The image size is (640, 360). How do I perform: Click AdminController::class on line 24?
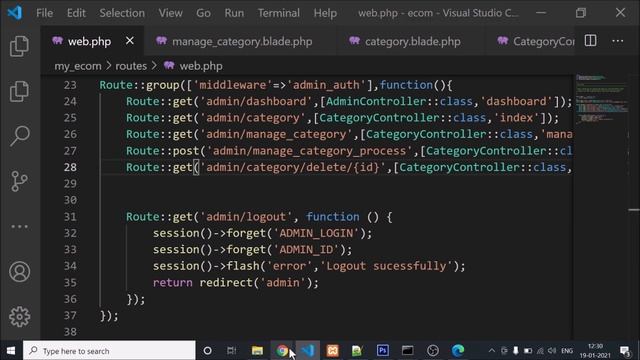click(x=399, y=101)
